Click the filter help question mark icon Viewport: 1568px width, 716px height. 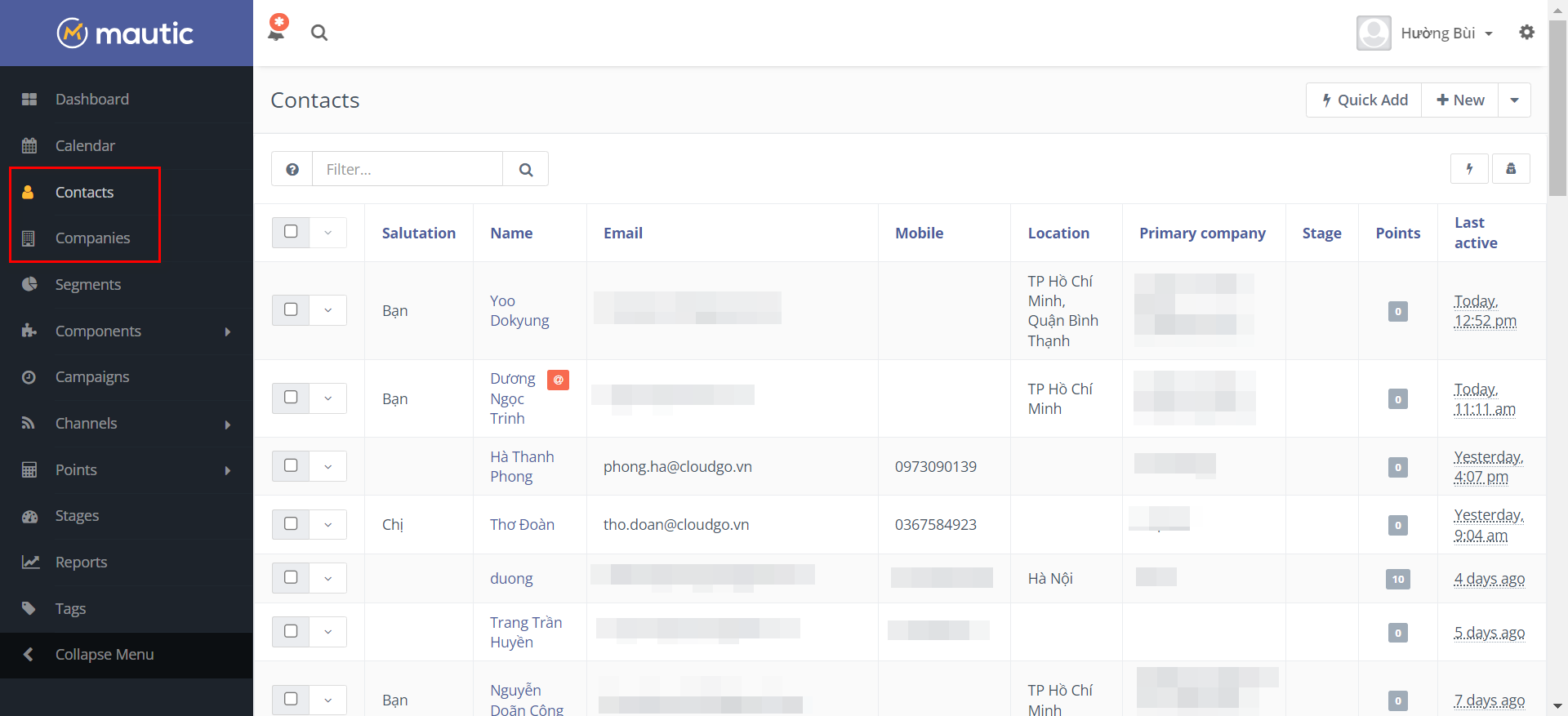pyautogui.click(x=292, y=169)
